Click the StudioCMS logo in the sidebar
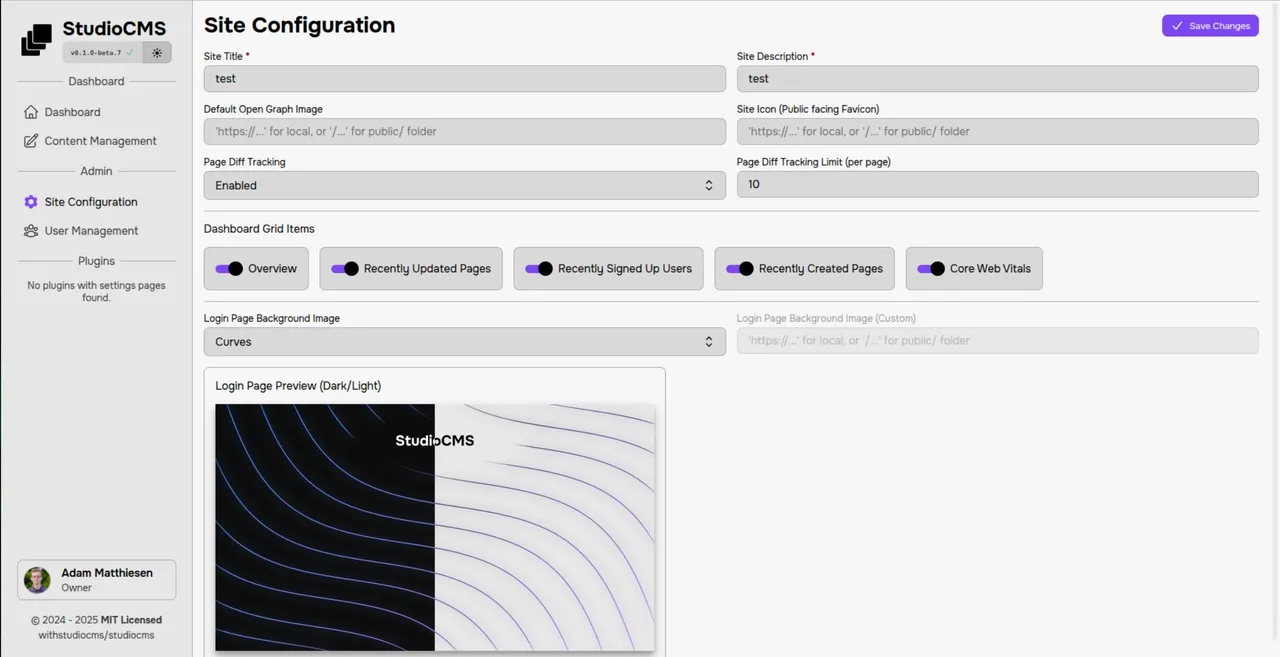Image resolution: width=1280 pixels, height=657 pixels. [x=36, y=40]
